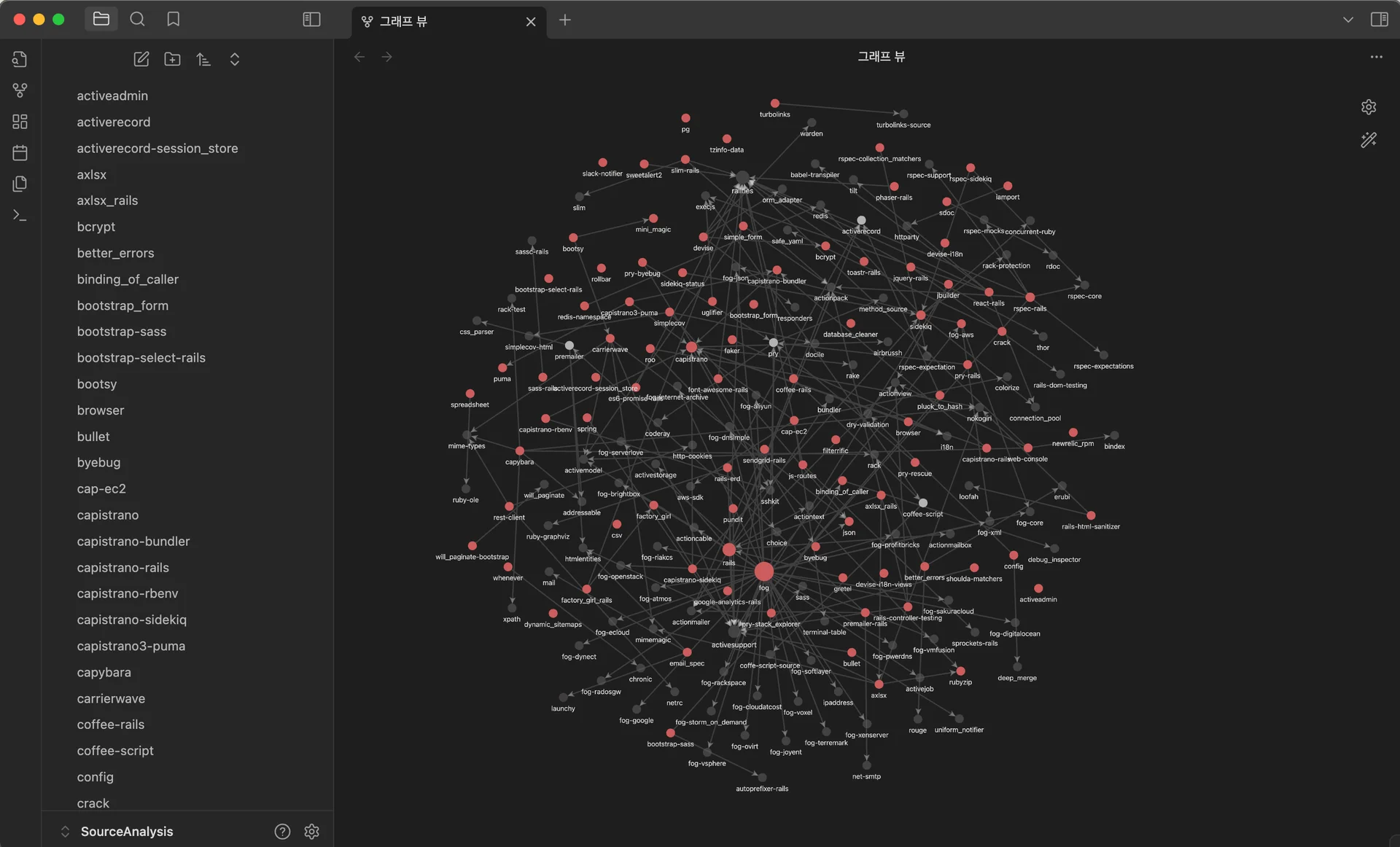Open today's daily note calendar icon

(20, 153)
